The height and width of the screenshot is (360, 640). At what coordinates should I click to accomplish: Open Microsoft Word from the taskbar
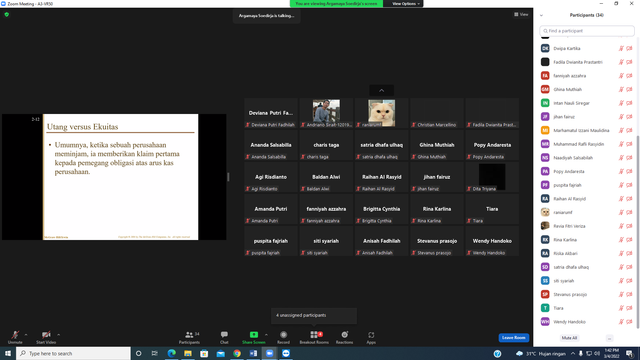click(x=253, y=353)
